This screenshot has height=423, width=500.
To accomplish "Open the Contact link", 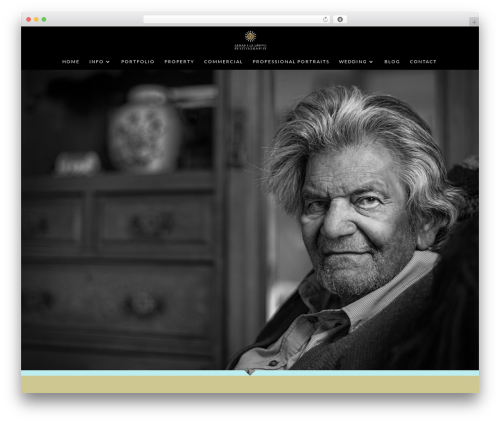I will tap(423, 62).
